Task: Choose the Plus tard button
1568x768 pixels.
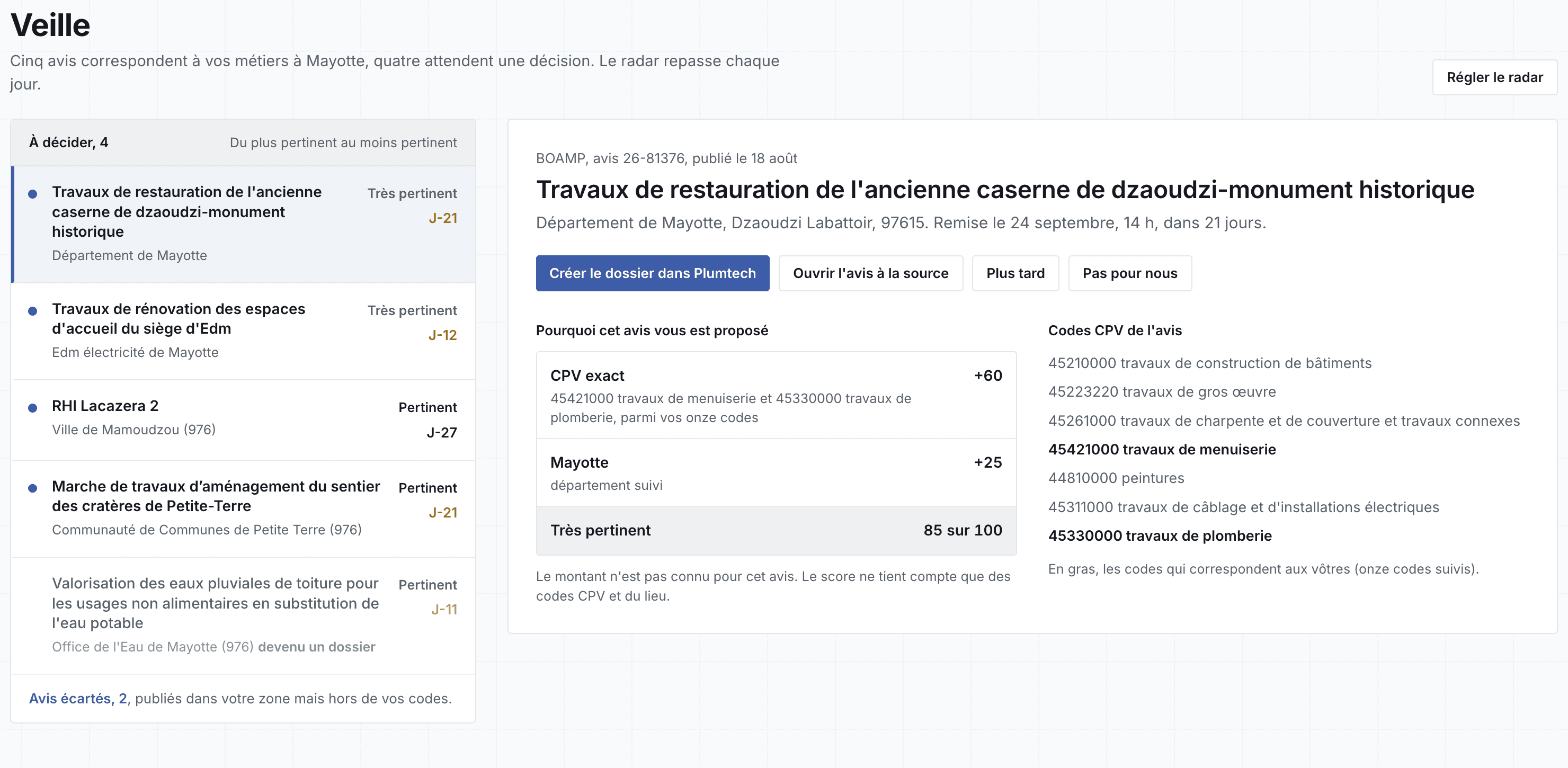Action: pyautogui.click(x=1014, y=273)
